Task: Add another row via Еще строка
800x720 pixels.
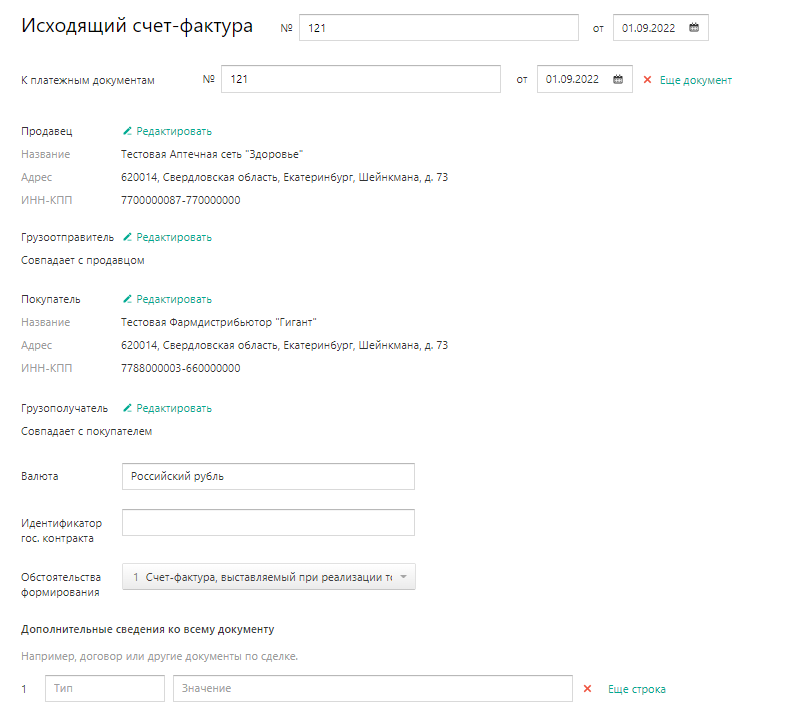Action: pyautogui.click(x=636, y=689)
